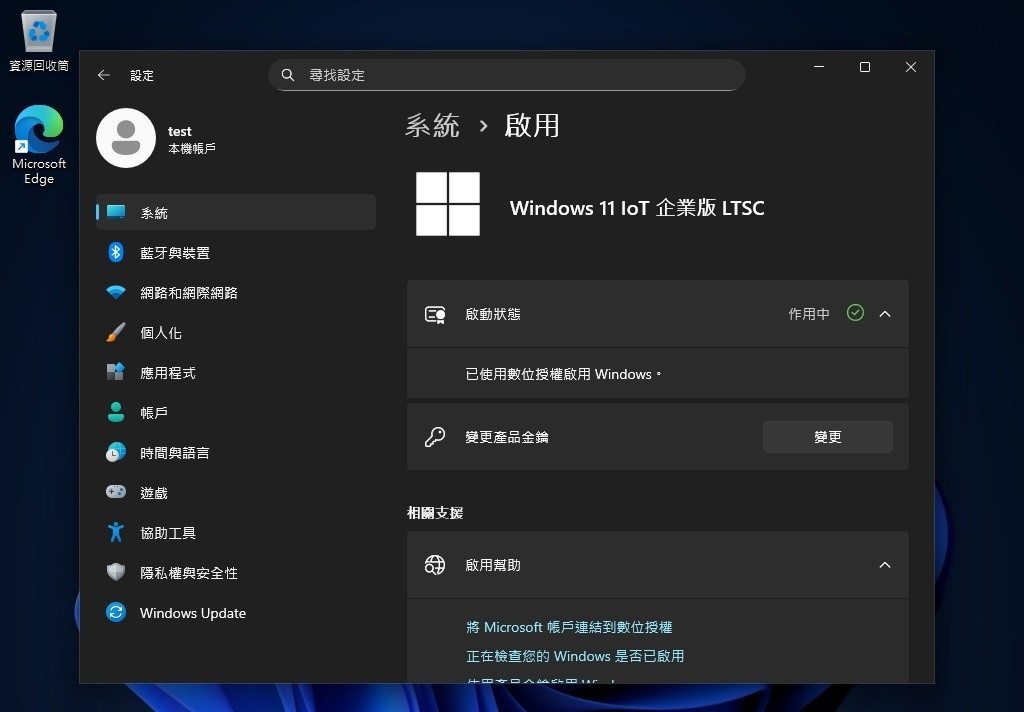Click the test account name

pyautogui.click(x=180, y=131)
